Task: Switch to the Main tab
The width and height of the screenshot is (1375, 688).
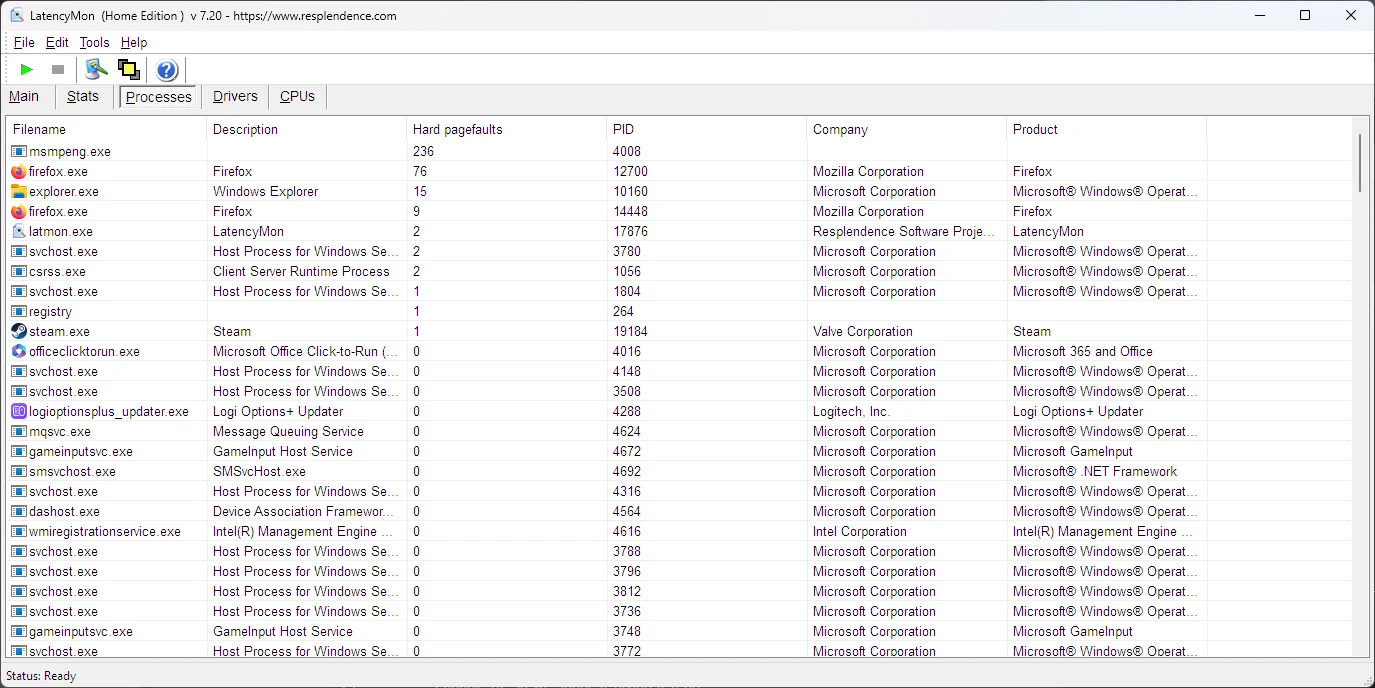Action: coord(24,97)
